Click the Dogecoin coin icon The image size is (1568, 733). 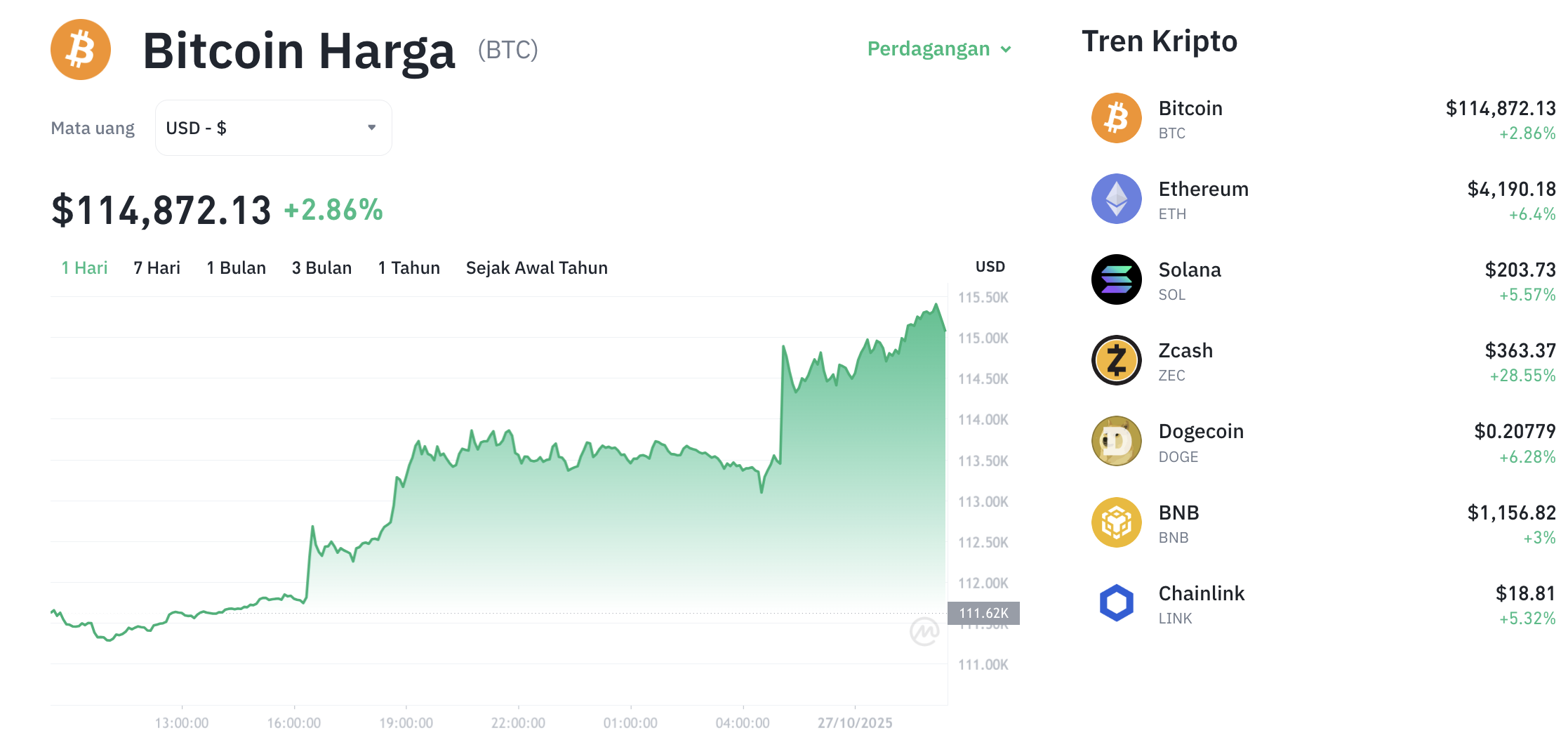click(x=1116, y=442)
